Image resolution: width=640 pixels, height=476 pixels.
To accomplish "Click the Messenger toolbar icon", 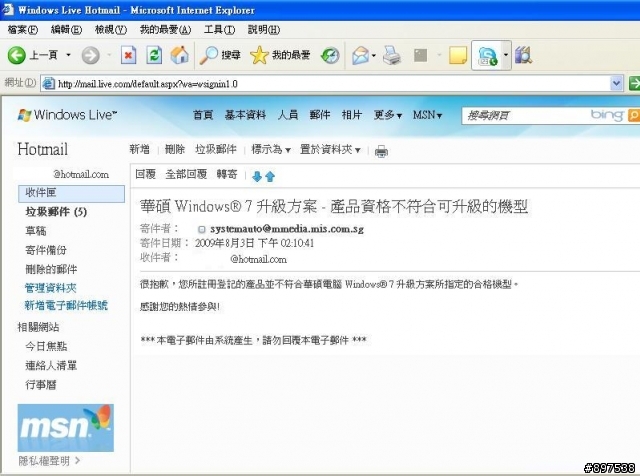I will [x=487, y=56].
